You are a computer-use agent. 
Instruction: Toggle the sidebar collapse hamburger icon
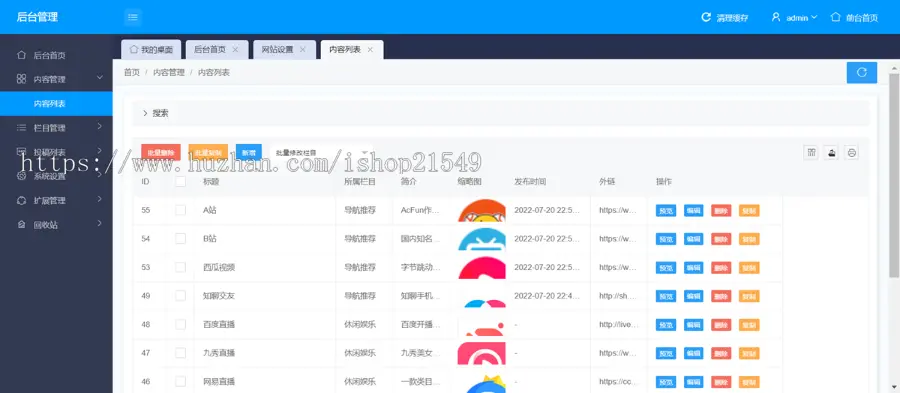[133, 17]
